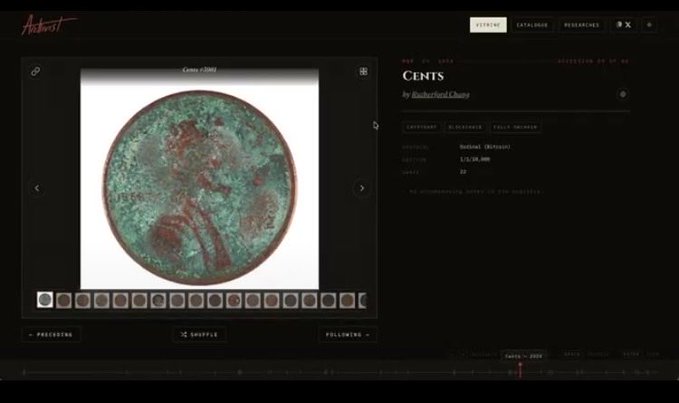Viewport: 679px width, 403px height.
Task: Go to previous image with left chevron
Action: 37,188
